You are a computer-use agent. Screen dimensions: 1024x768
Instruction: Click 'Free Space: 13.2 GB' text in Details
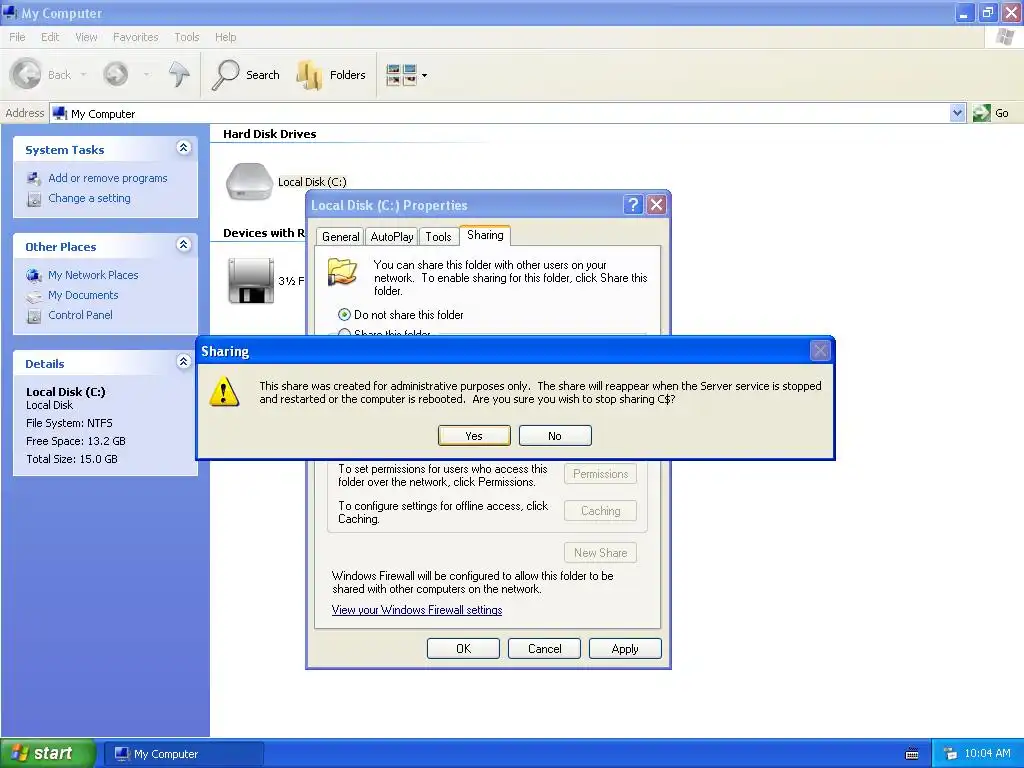[76, 441]
